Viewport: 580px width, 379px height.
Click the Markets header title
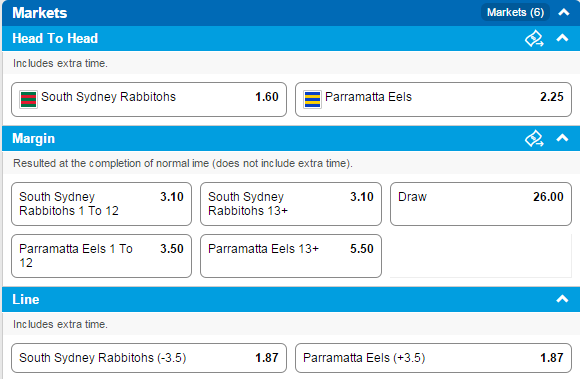pos(40,13)
